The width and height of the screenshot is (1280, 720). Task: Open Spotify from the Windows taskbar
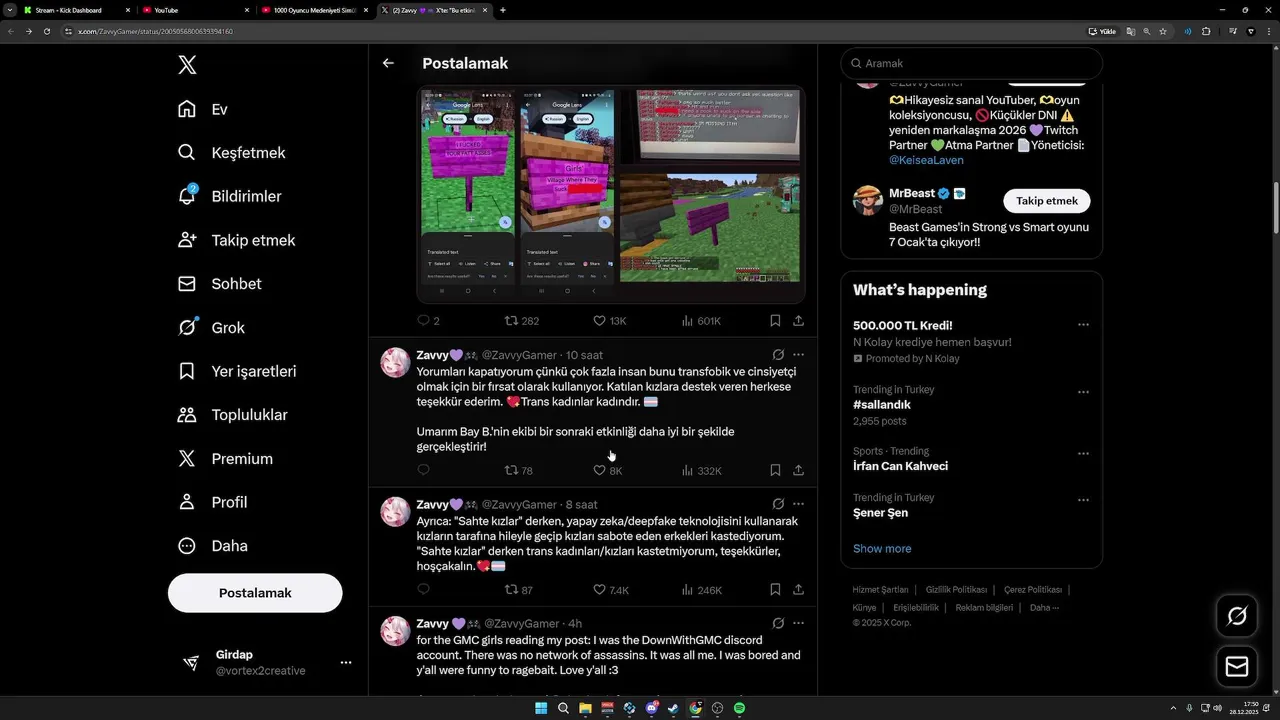pos(739,708)
